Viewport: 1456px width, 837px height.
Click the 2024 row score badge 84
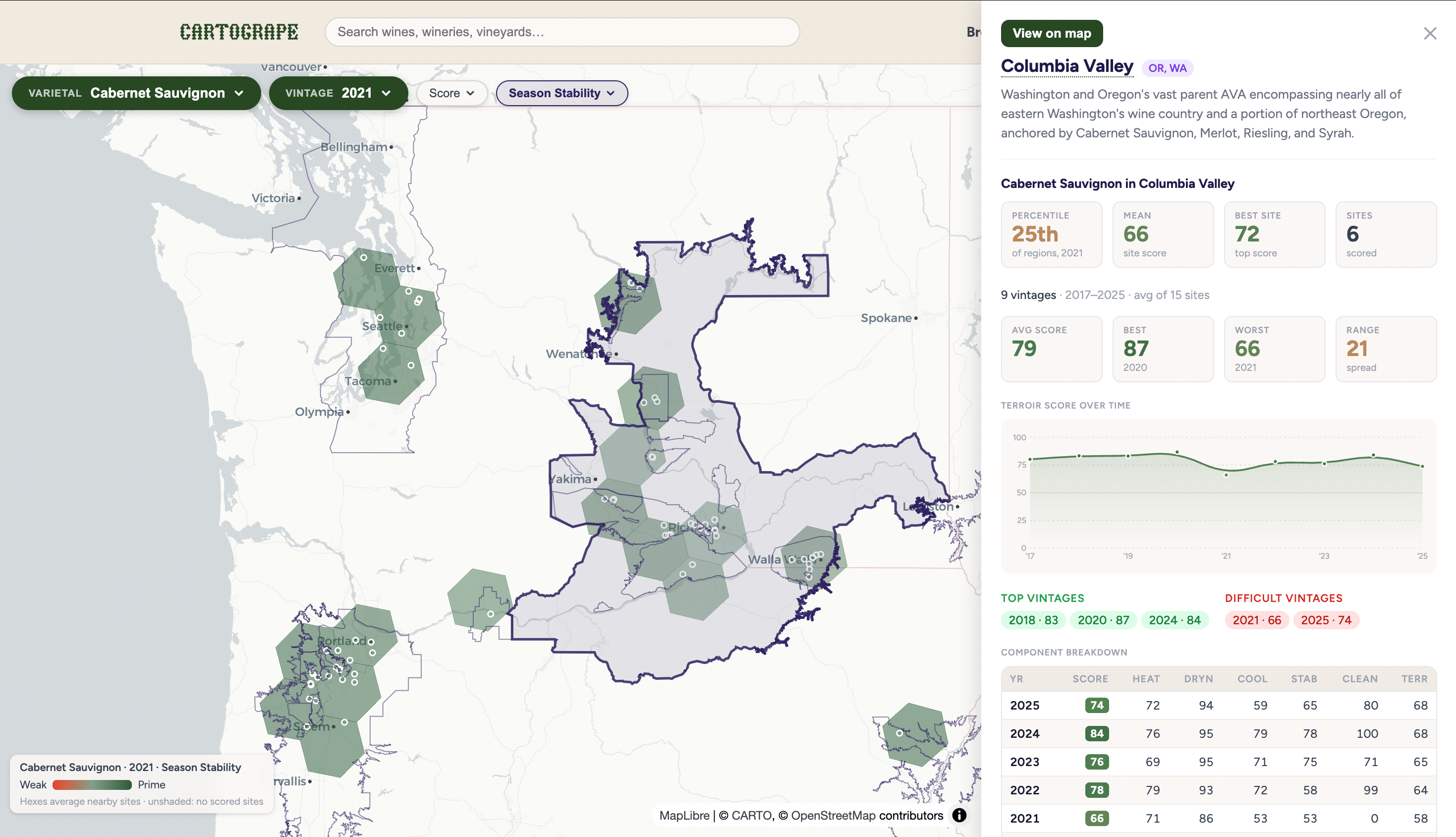point(1096,733)
